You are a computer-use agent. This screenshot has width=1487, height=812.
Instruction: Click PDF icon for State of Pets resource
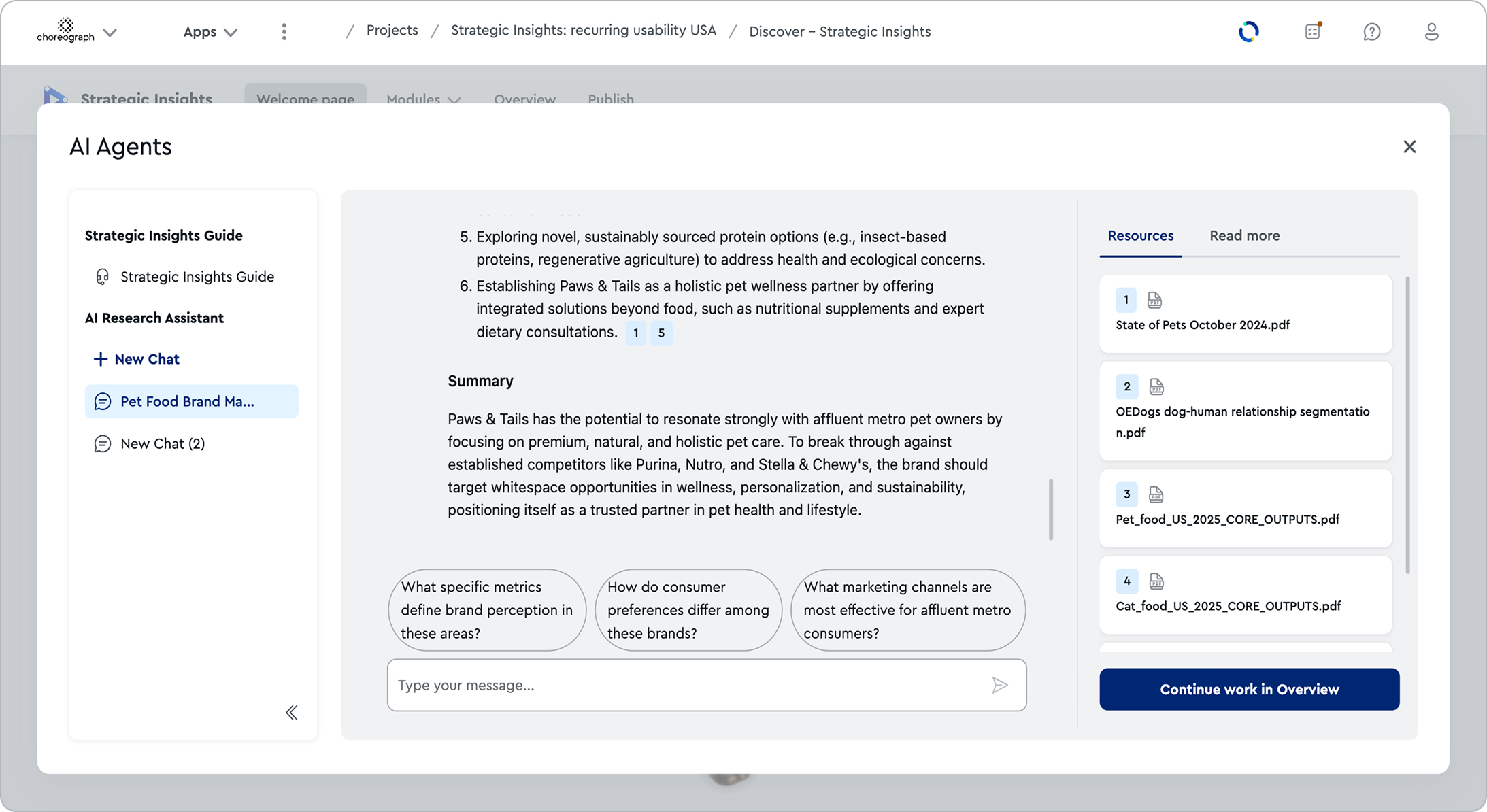click(x=1155, y=300)
